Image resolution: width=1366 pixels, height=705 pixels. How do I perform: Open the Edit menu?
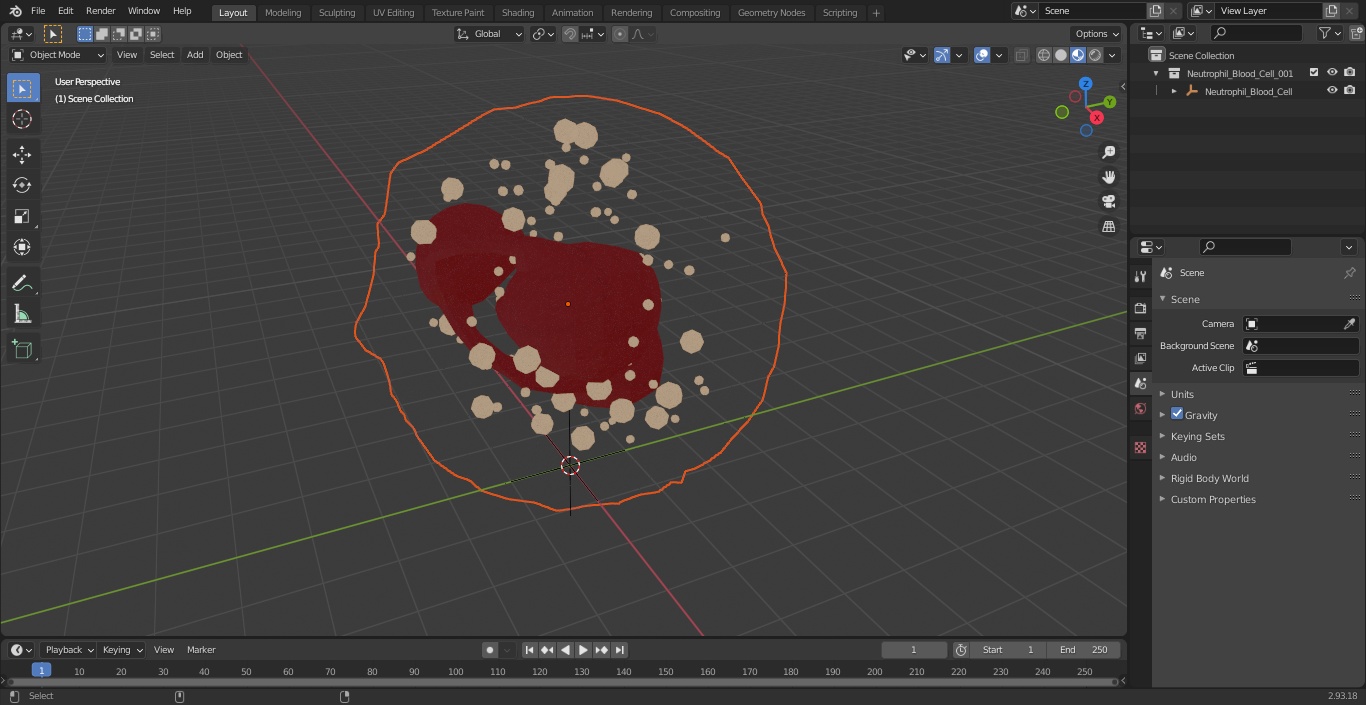pyautogui.click(x=65, y=11)
